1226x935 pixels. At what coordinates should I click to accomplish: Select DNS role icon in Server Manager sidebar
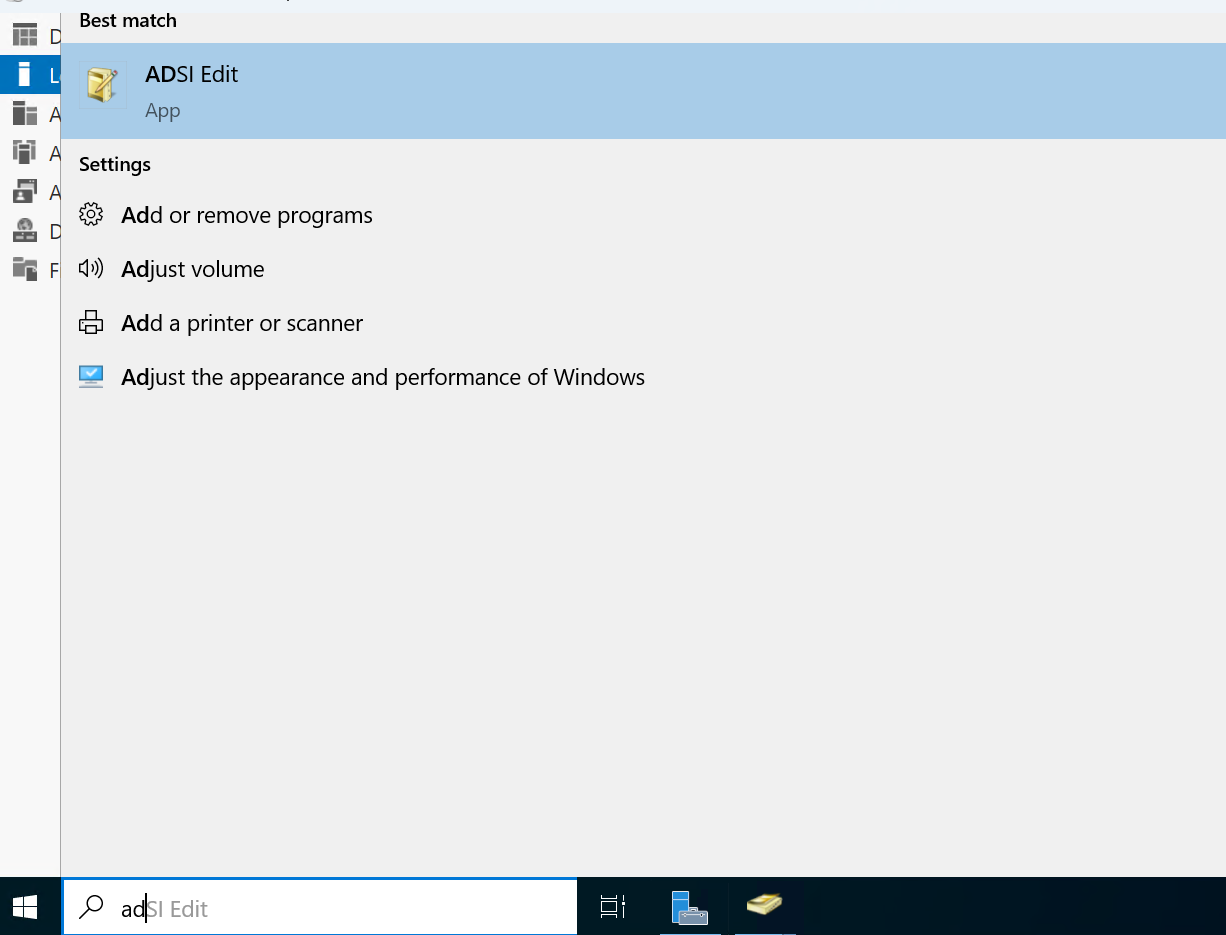tap(25, 231)
